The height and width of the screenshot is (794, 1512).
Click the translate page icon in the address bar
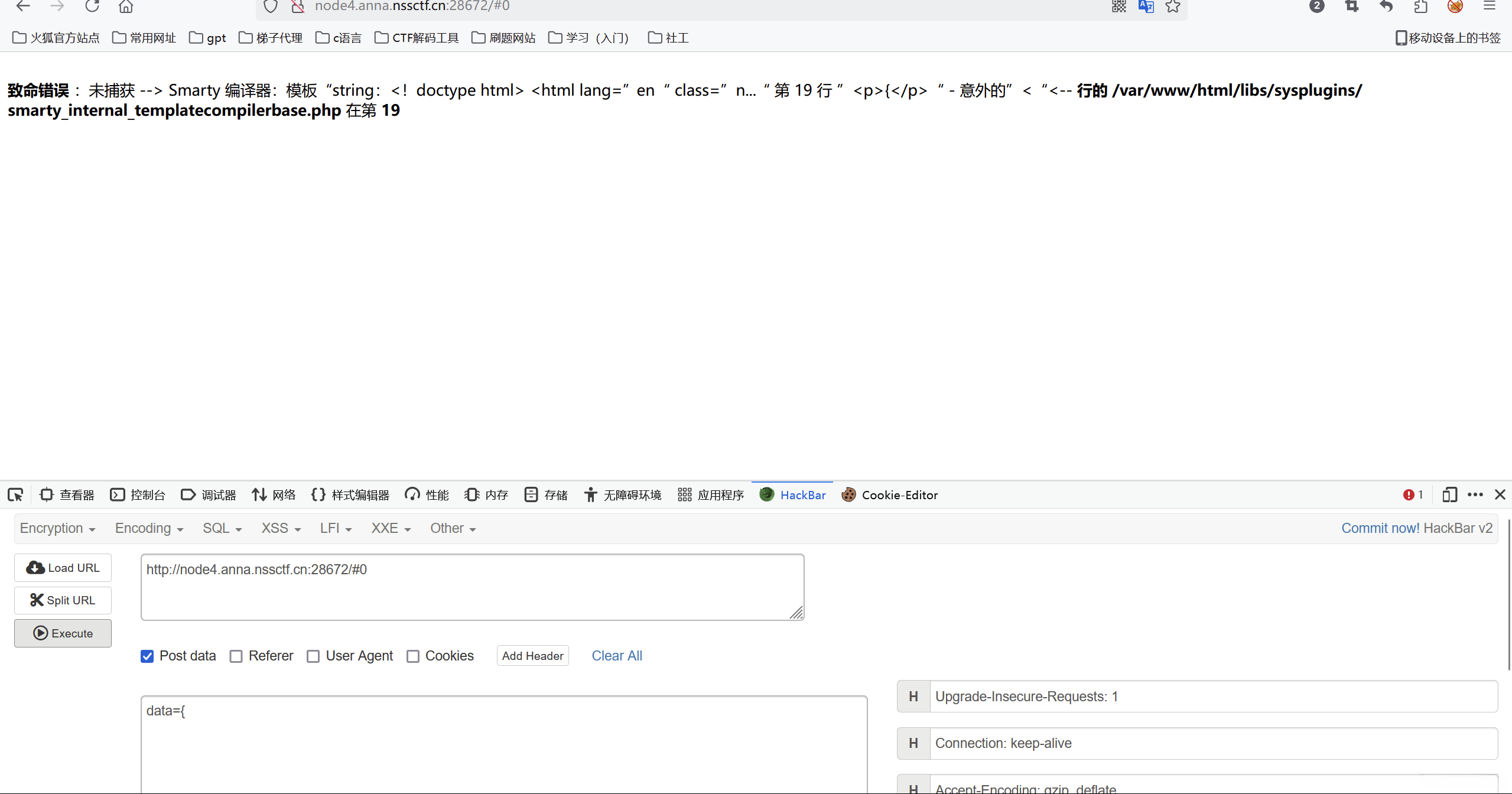(x=1146, y=6)
